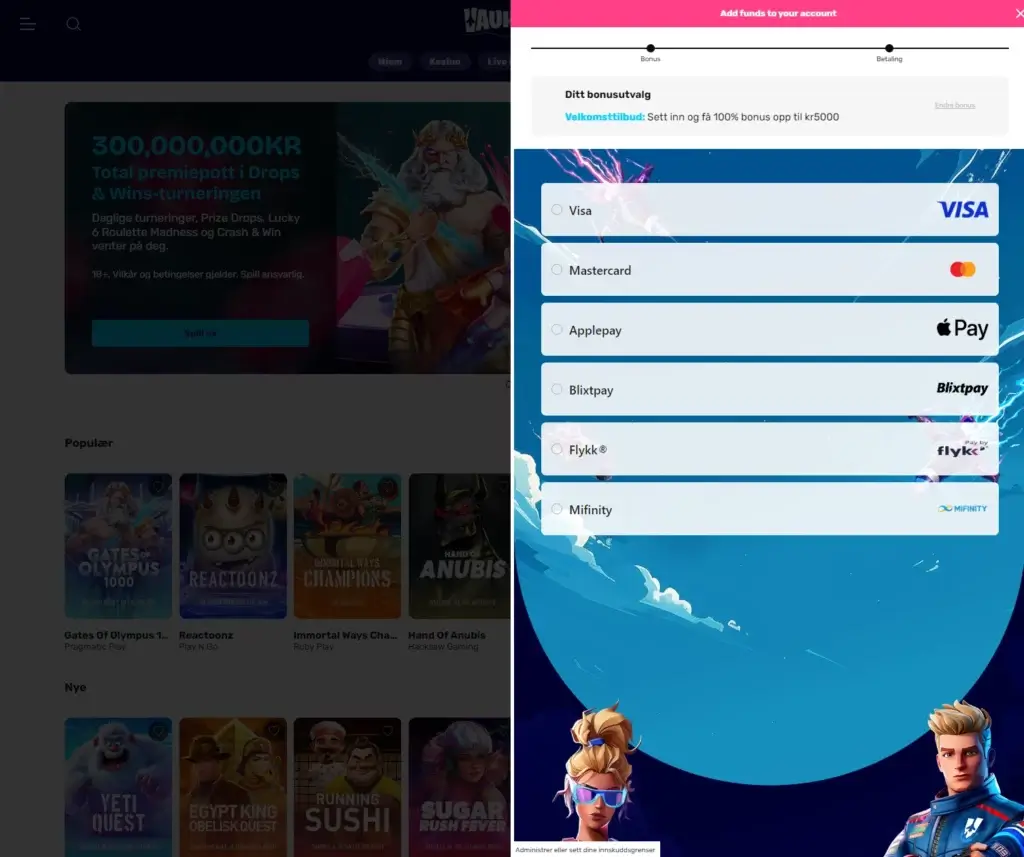Select the Applepay radio button

pyautogui.click(x=556, y=330)
